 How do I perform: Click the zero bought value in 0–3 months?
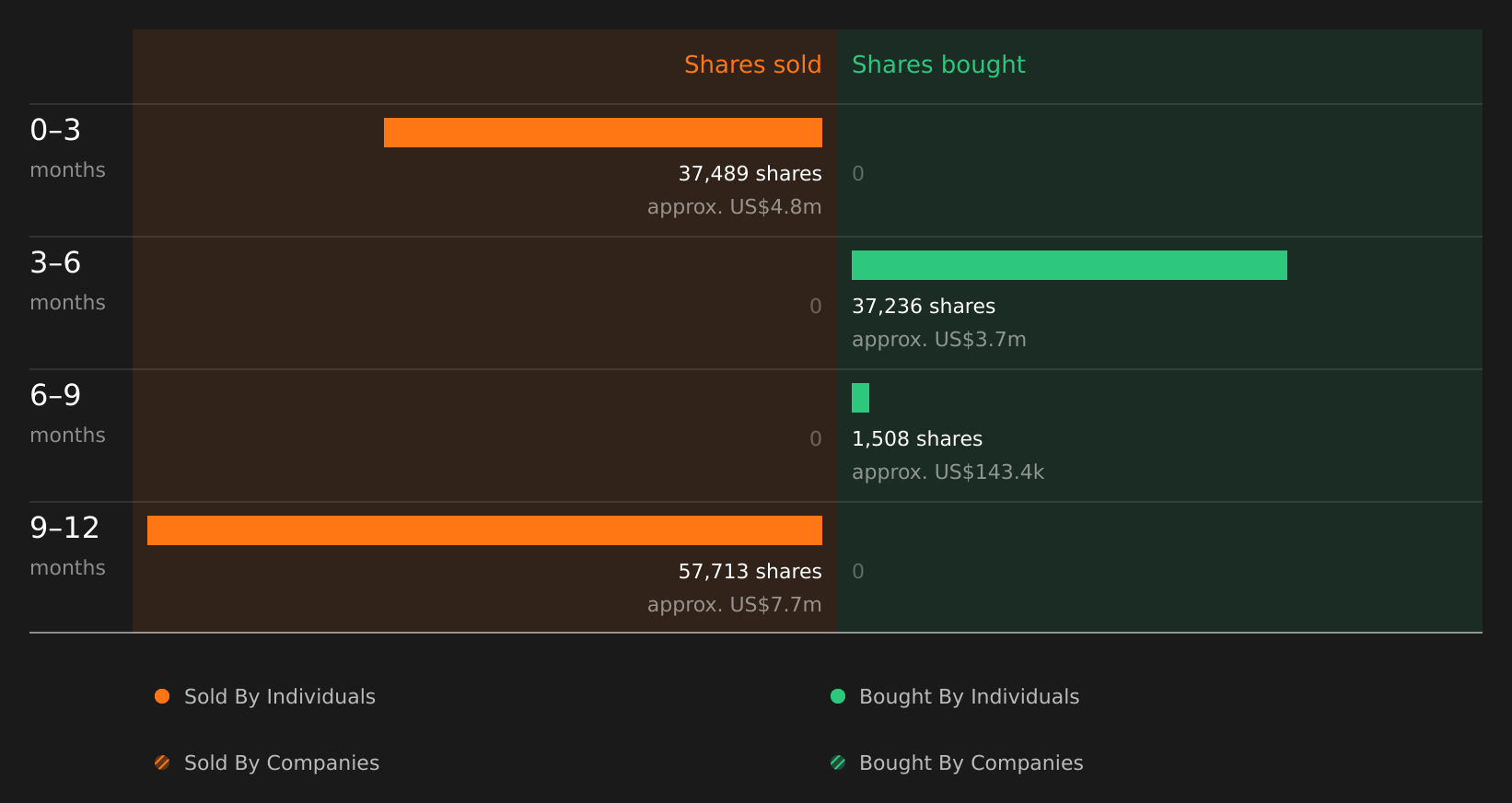(858, 174)
